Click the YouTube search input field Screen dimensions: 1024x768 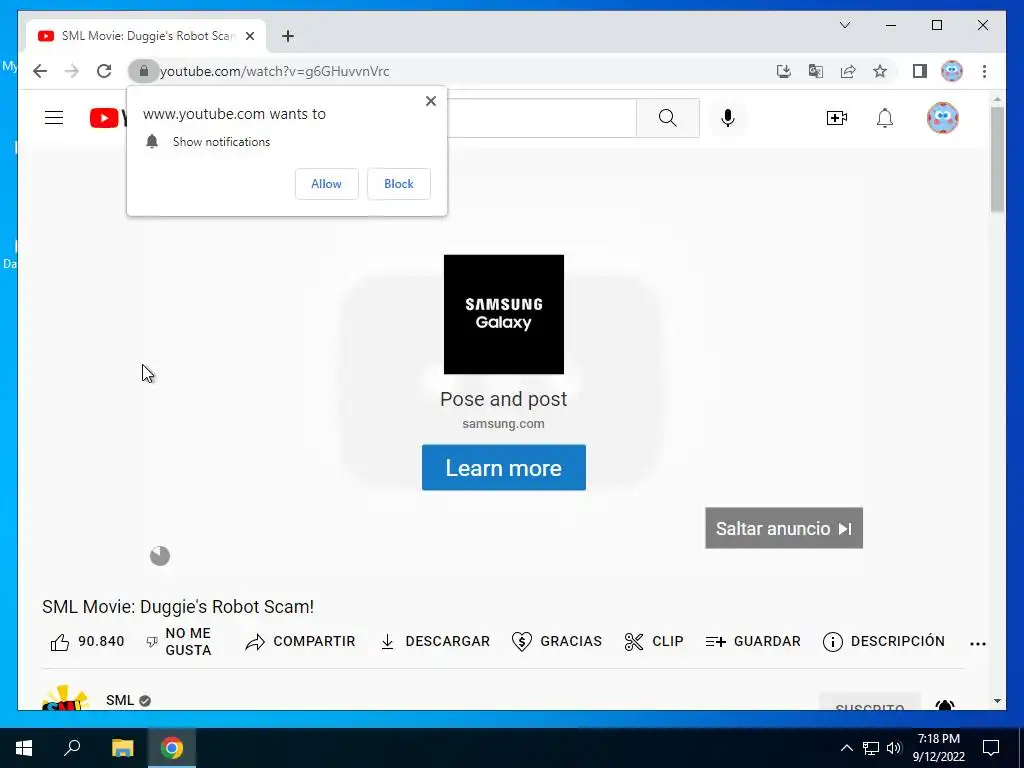[541, 118]
